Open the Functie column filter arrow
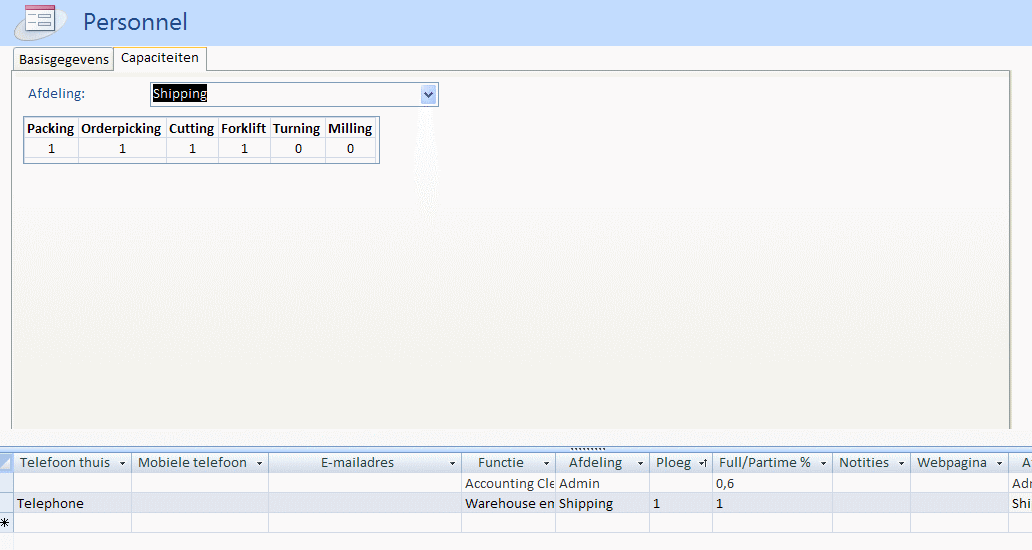 click(x=546, y=464)
